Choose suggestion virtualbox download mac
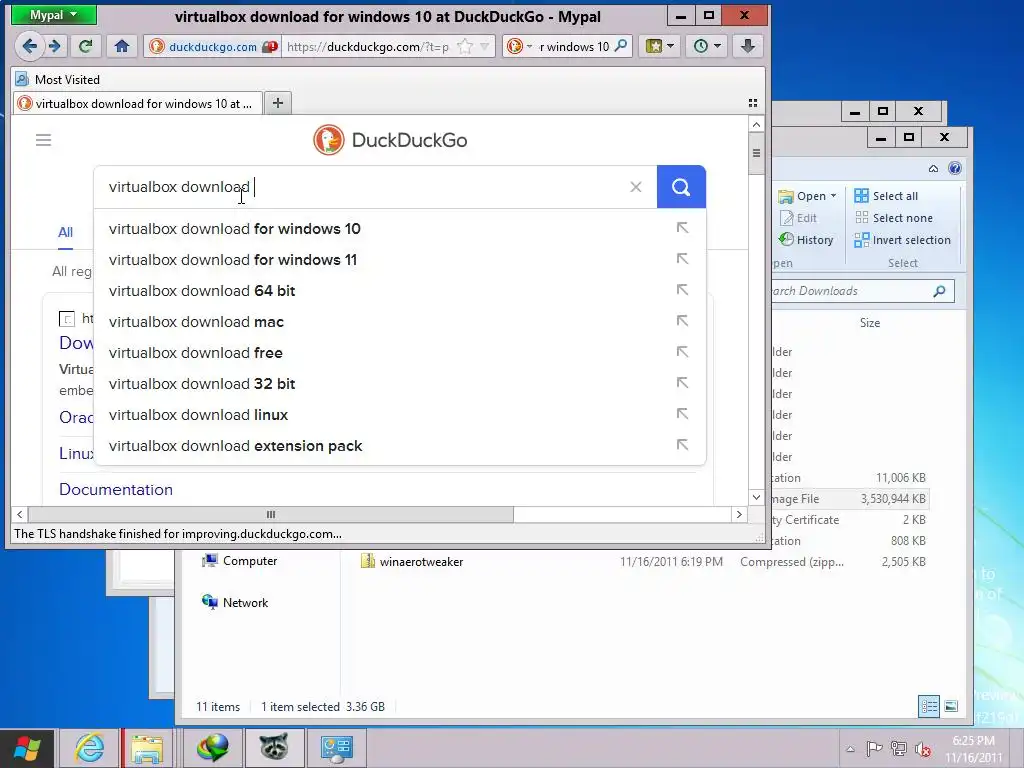The height and width of the screenshot is (768, 1024). pos(400,322)
